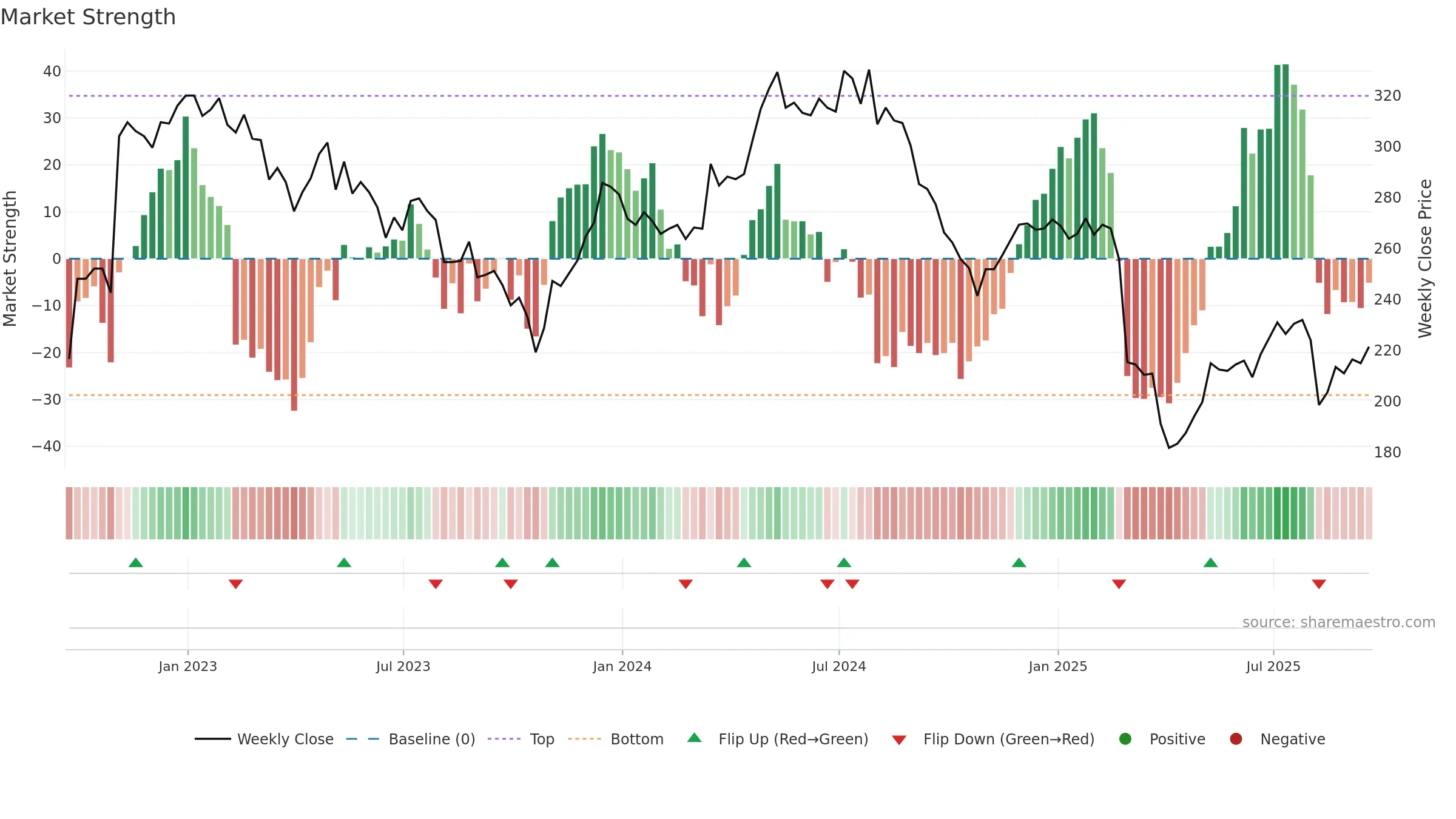Select the Flip Up marker around Dec 2024

coord(1019,562)
